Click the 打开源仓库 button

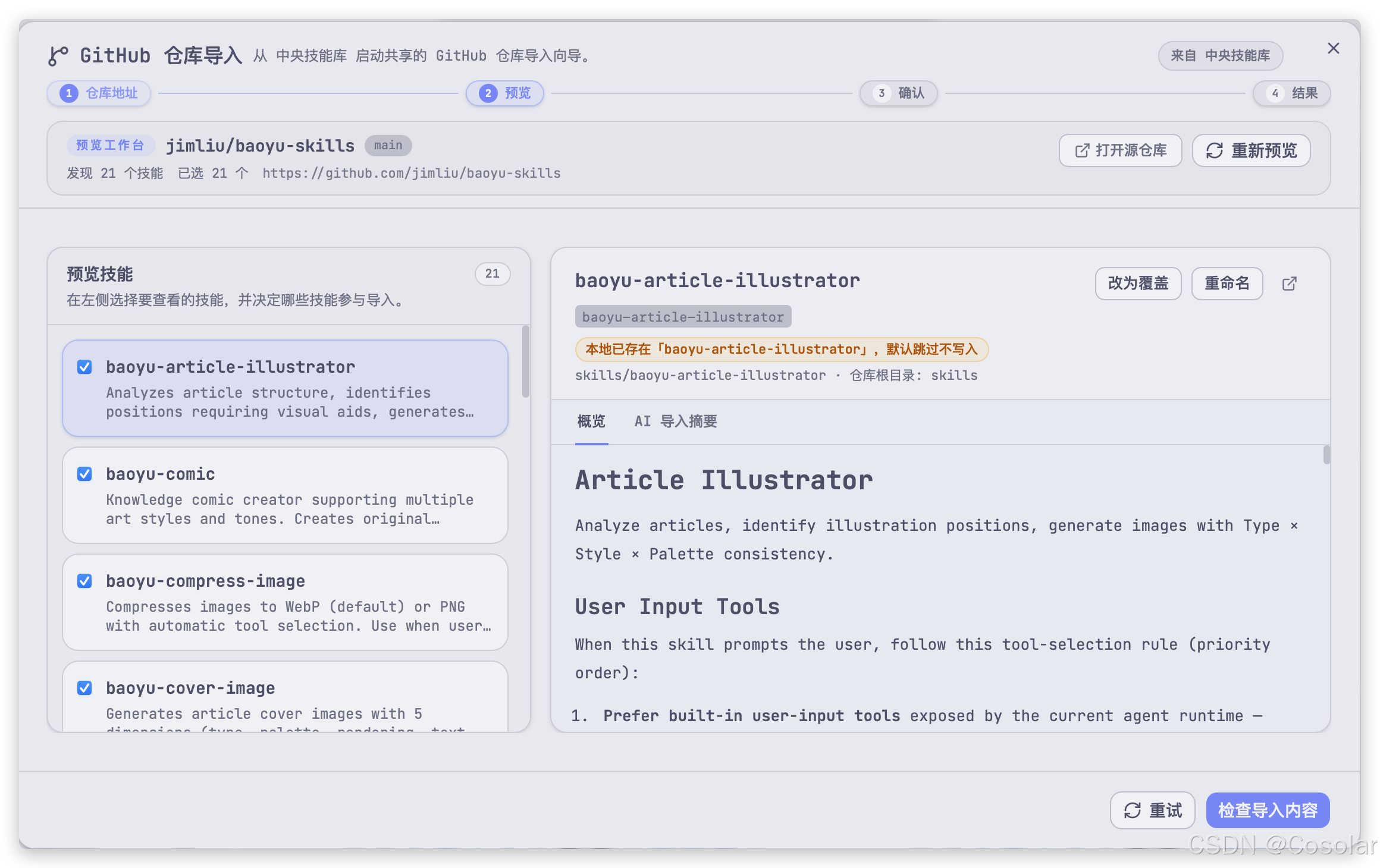coord(1120,150)
